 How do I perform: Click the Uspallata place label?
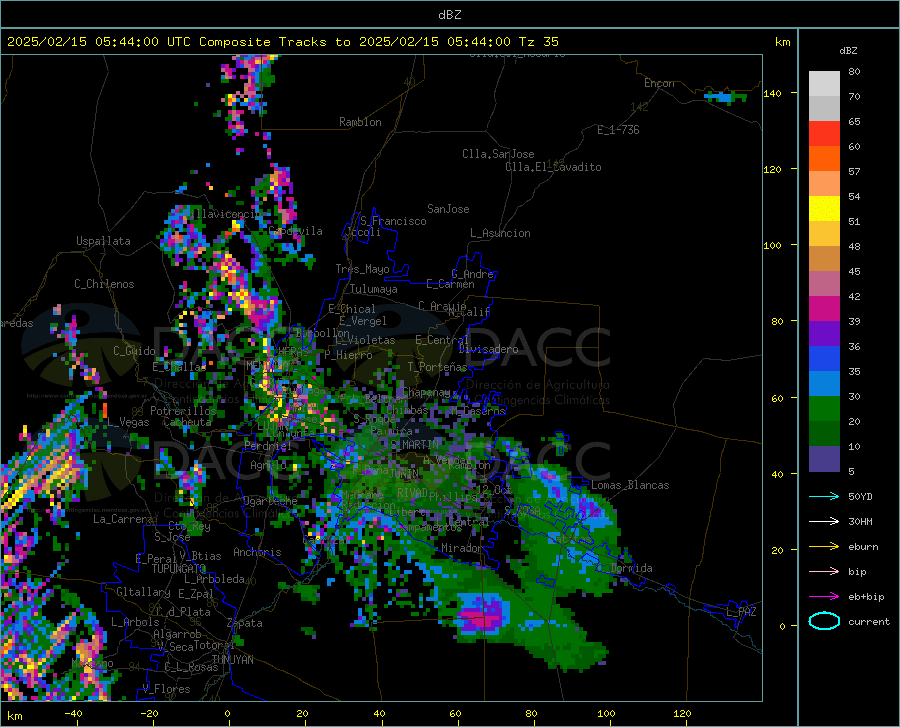pos(103,241)
